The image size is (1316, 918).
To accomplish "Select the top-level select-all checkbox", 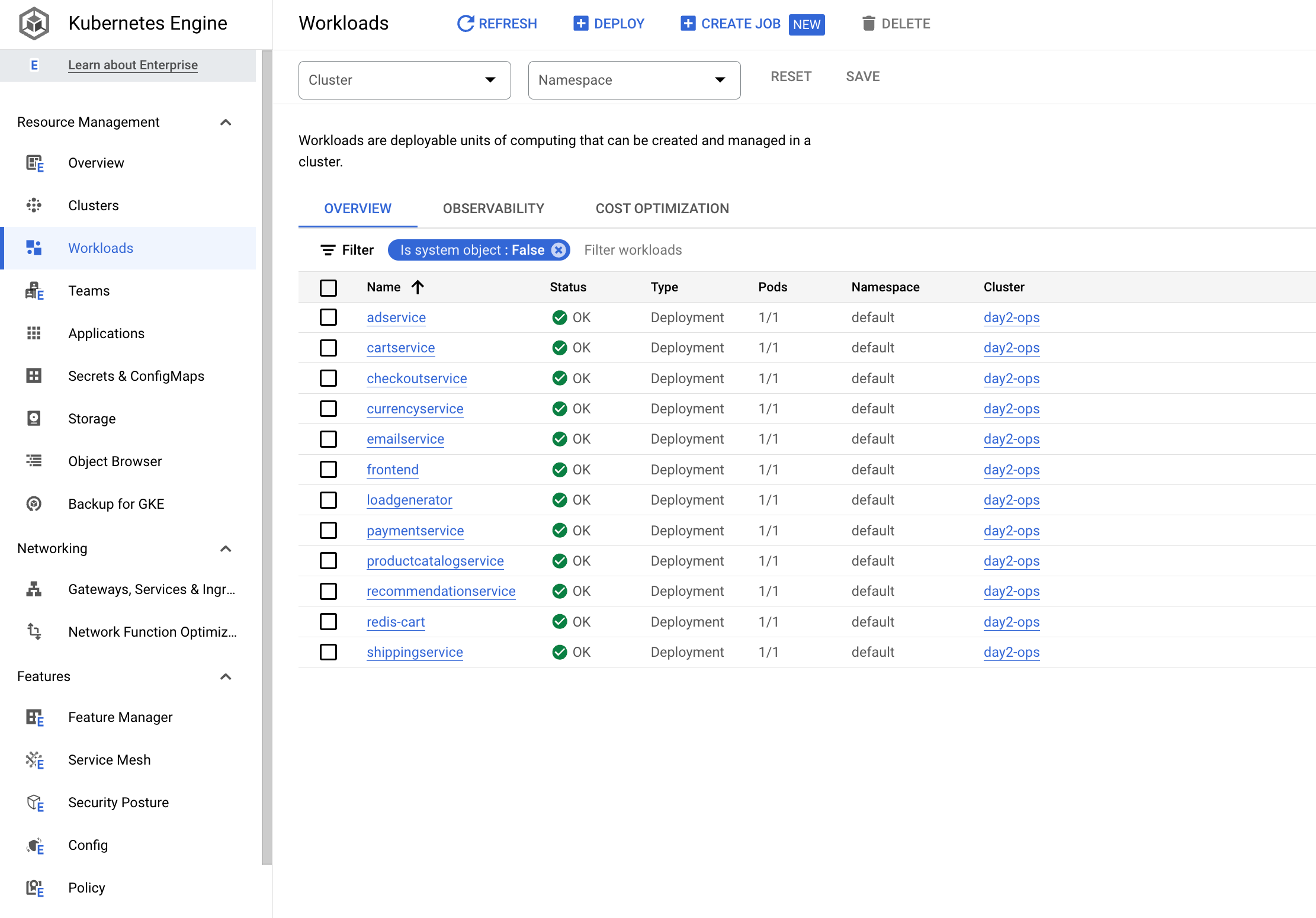I will tap(329, 287).
